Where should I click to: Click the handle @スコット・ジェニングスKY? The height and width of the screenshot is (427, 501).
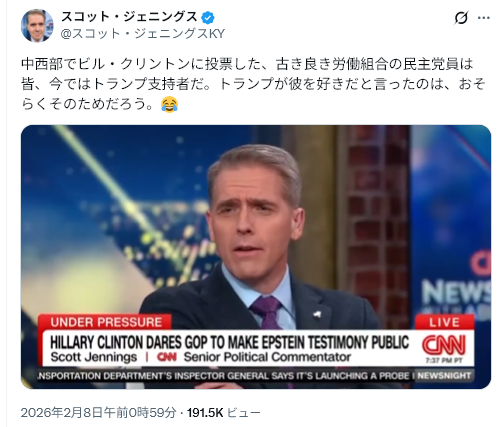pyautogui.click(x=143, y=34)
